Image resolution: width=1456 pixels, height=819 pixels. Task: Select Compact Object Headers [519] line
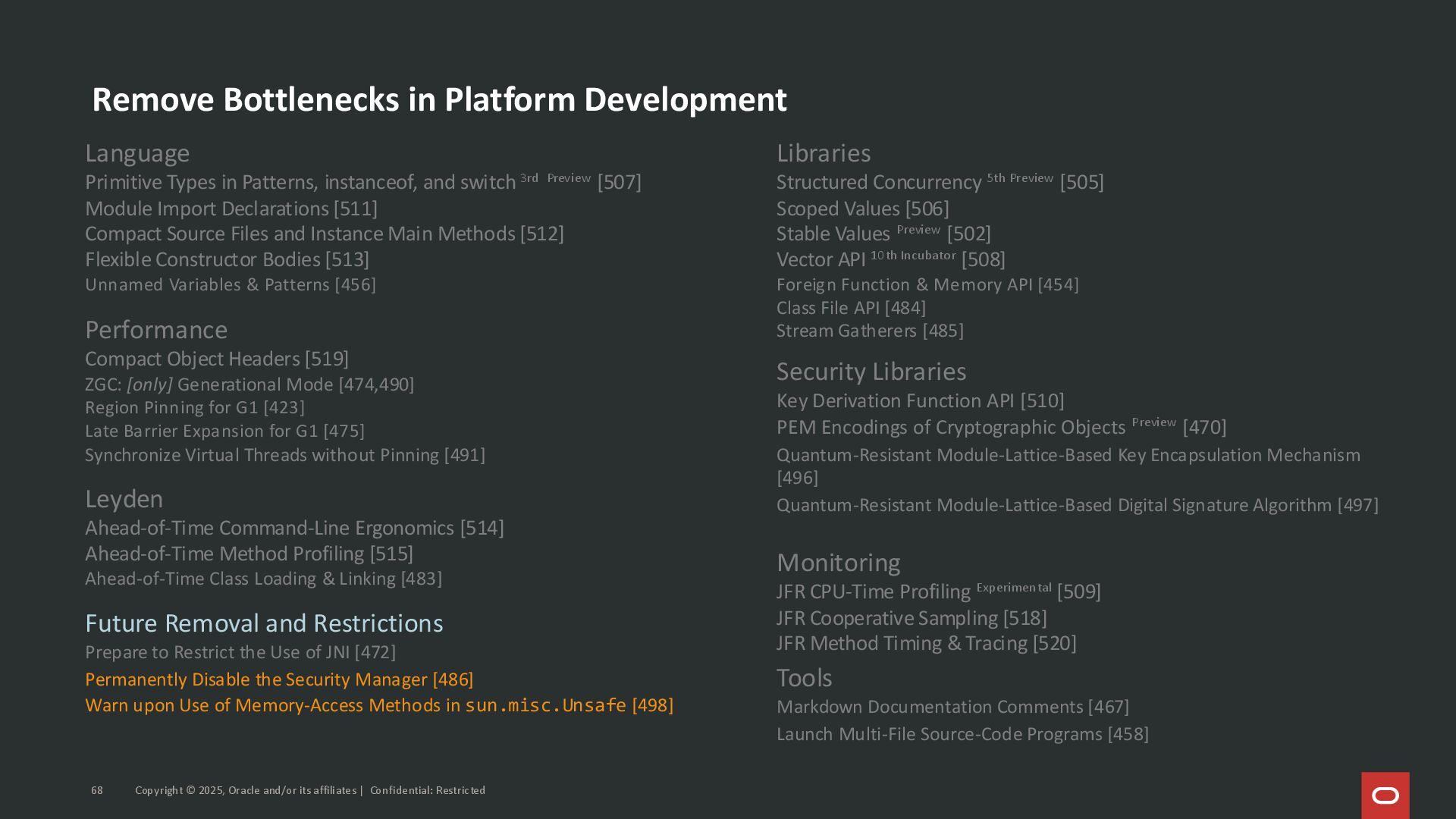tap(216, 359)
